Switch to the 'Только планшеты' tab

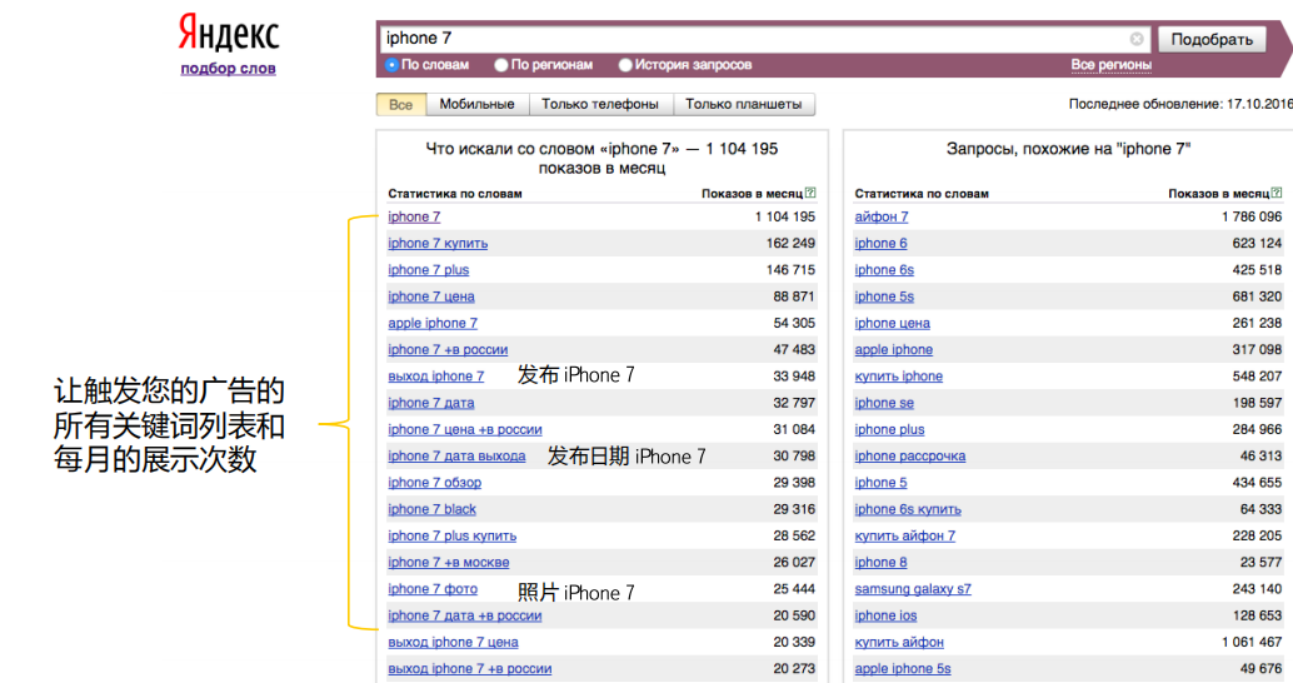[x=744, y=104]
